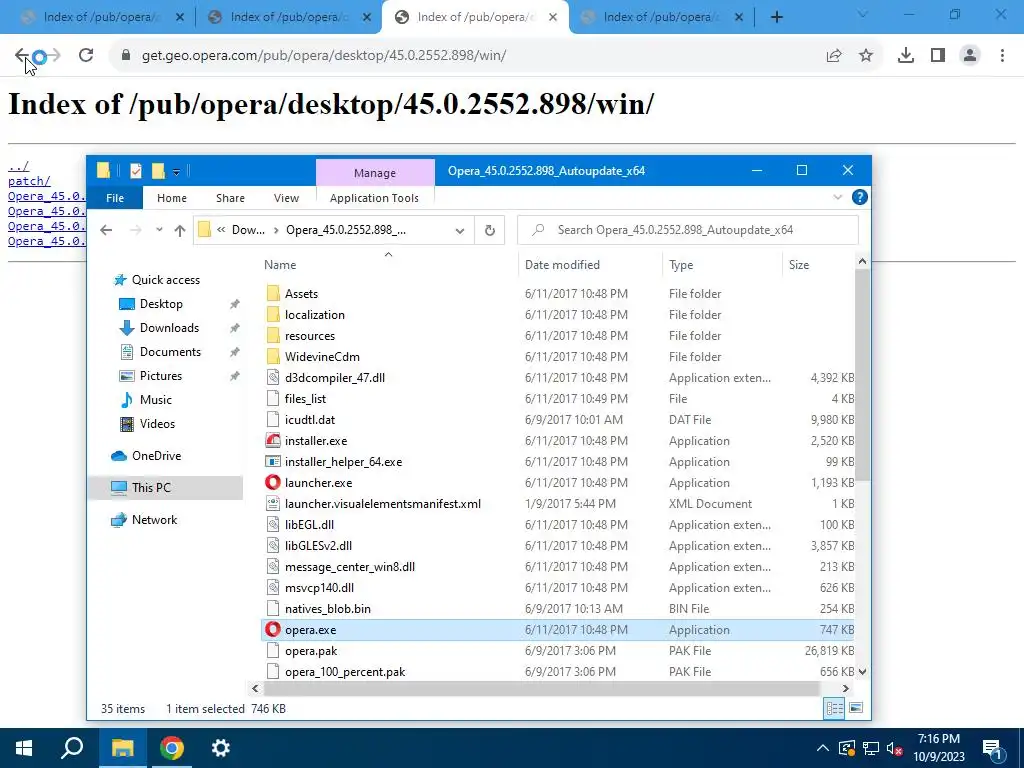Screen dimensions: 1024x768
Task: Click horizontal scrollbar right arrow
Action: point(846,688)
